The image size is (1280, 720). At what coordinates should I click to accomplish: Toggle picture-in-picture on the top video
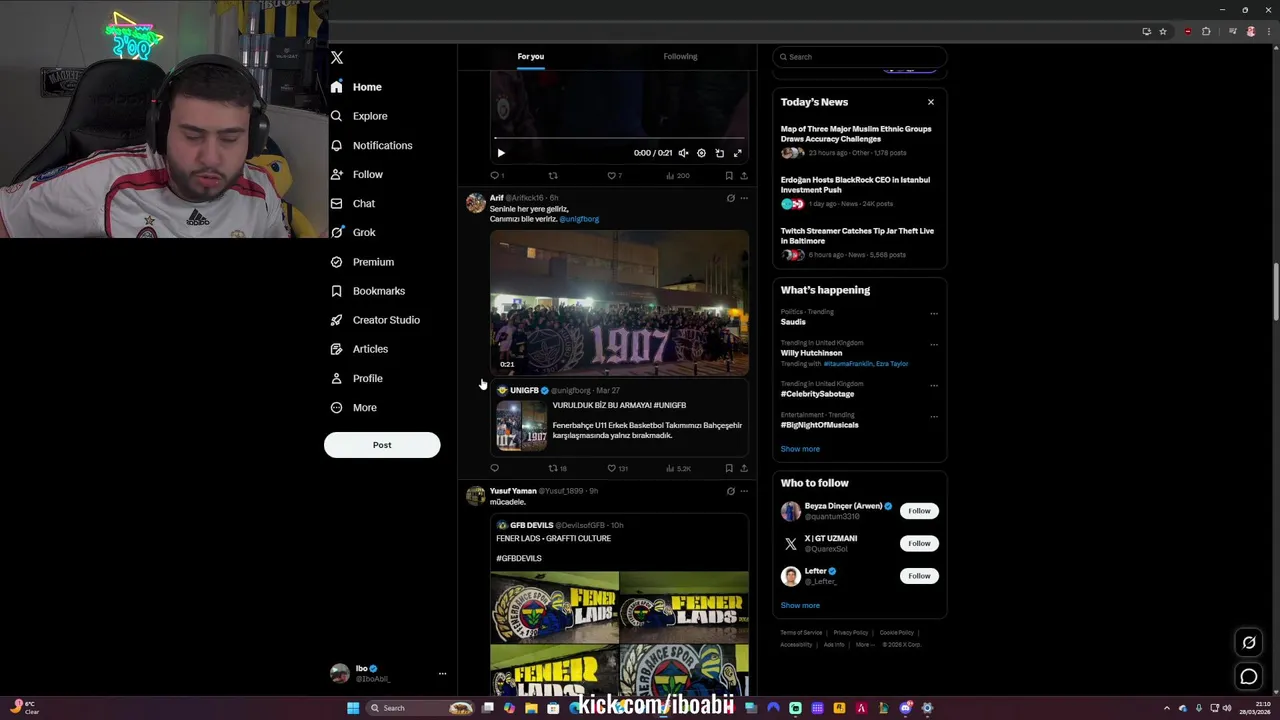719,153
